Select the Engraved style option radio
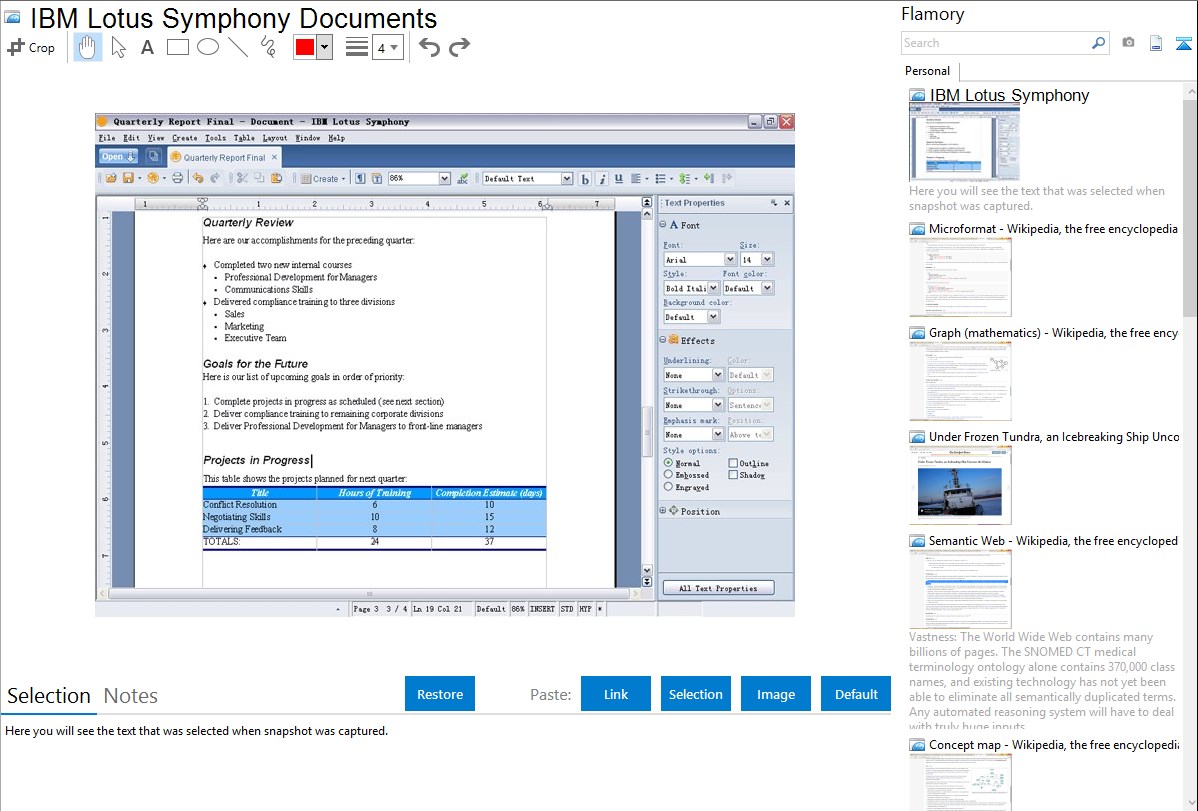The image size is (1198, 811). click(669, 487)
